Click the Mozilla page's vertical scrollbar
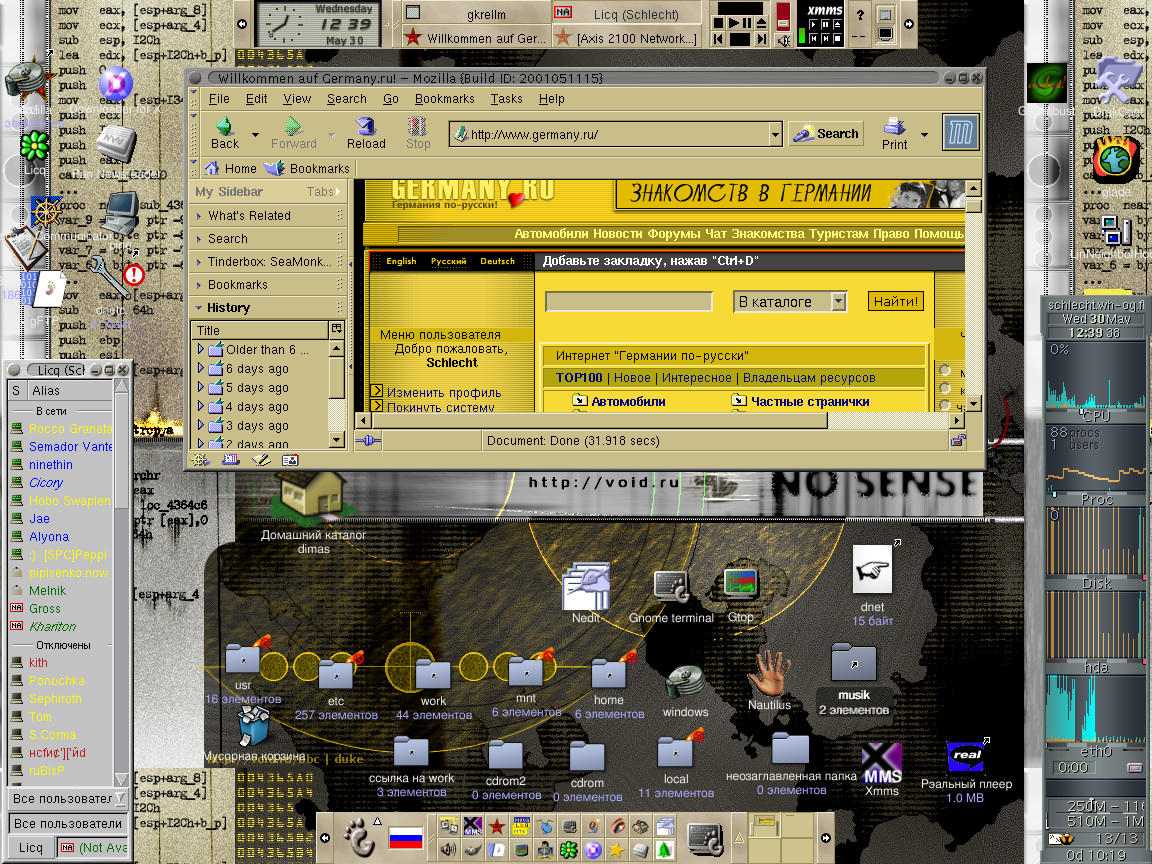Screen dimensions: 1152x864 (x=973, y=295)
